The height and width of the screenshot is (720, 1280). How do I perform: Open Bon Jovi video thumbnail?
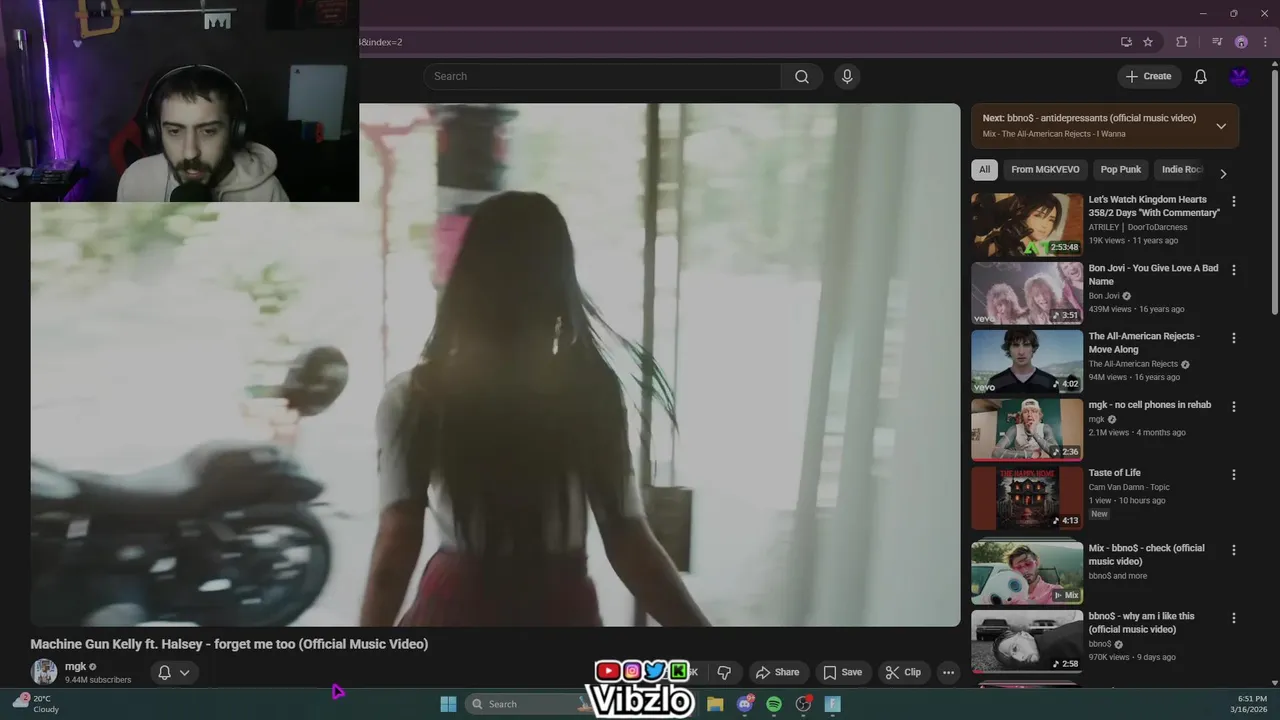(1027, 294)
